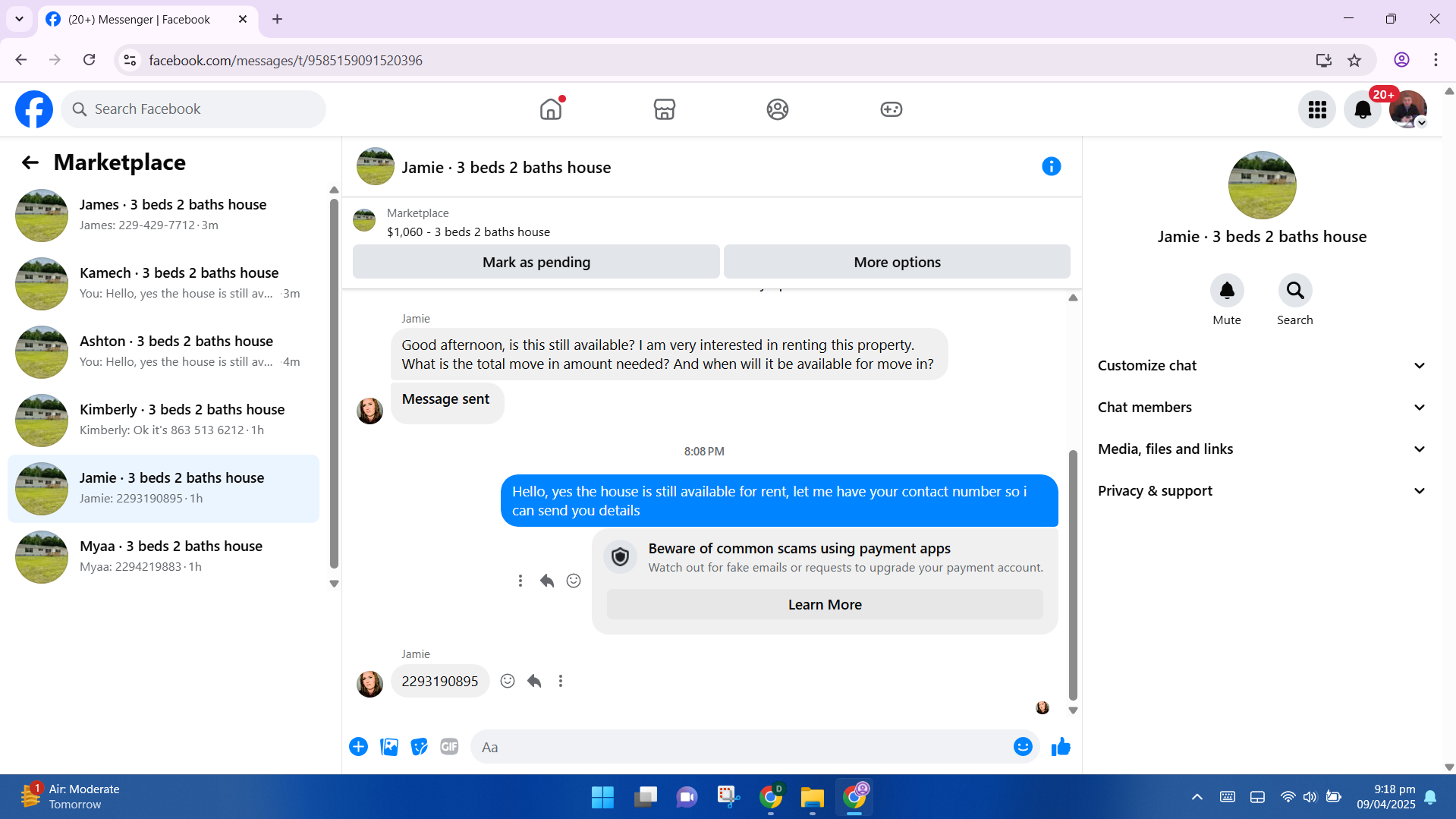
Task: Open the Groups icon in the top bar
Action: tap(777, 109)
